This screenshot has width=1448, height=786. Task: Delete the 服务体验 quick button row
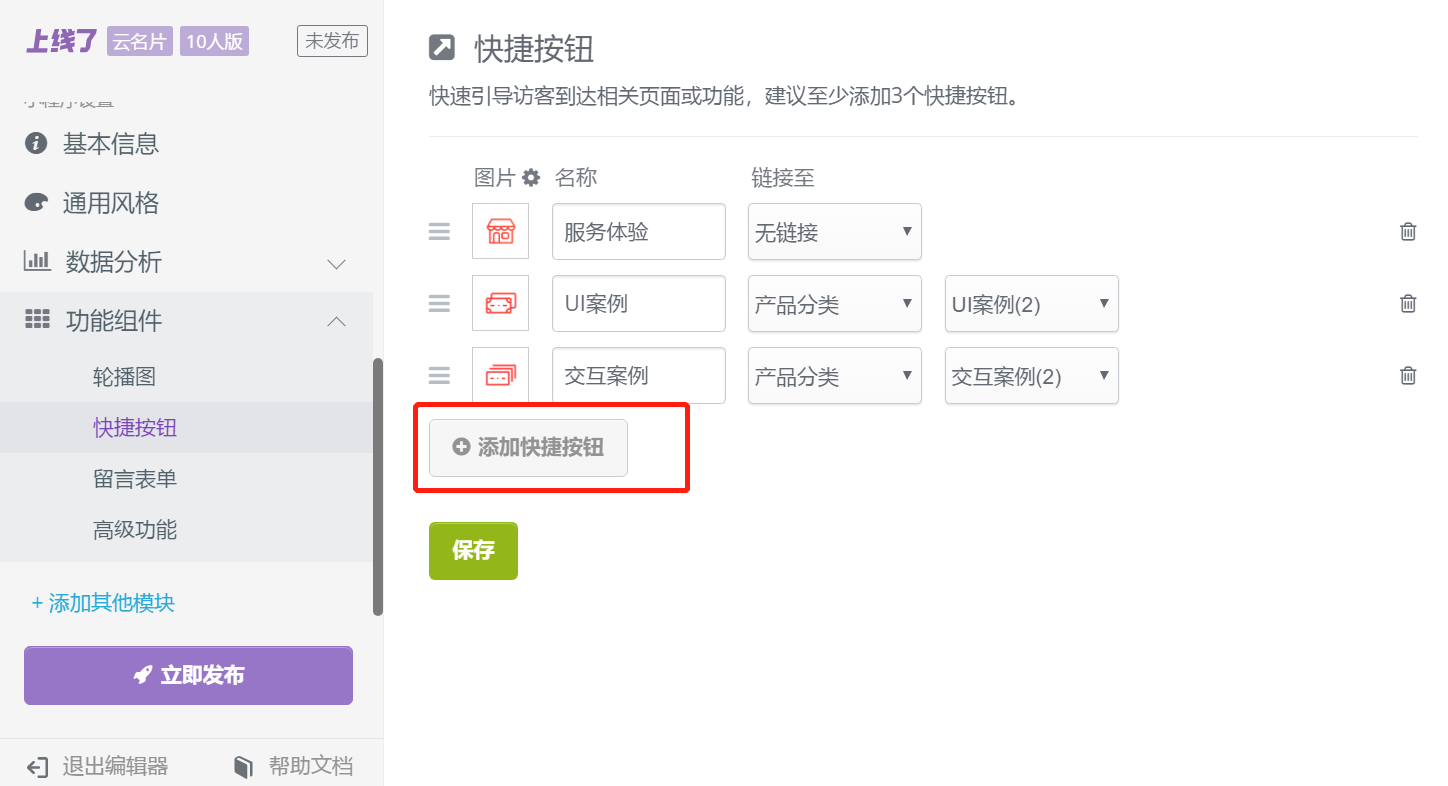point(1408,232)
